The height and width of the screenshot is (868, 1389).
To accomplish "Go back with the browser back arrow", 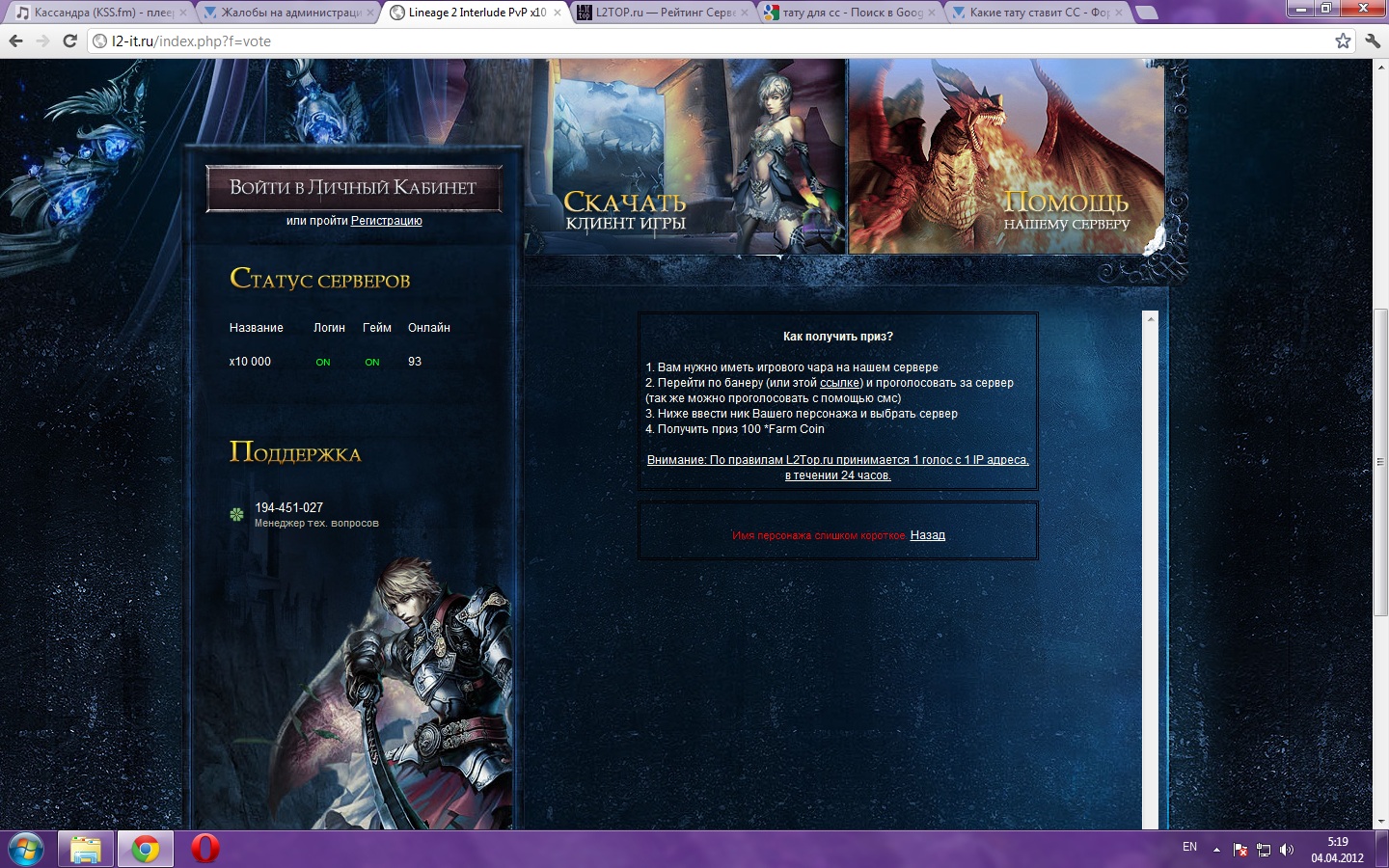I will 15,41.
